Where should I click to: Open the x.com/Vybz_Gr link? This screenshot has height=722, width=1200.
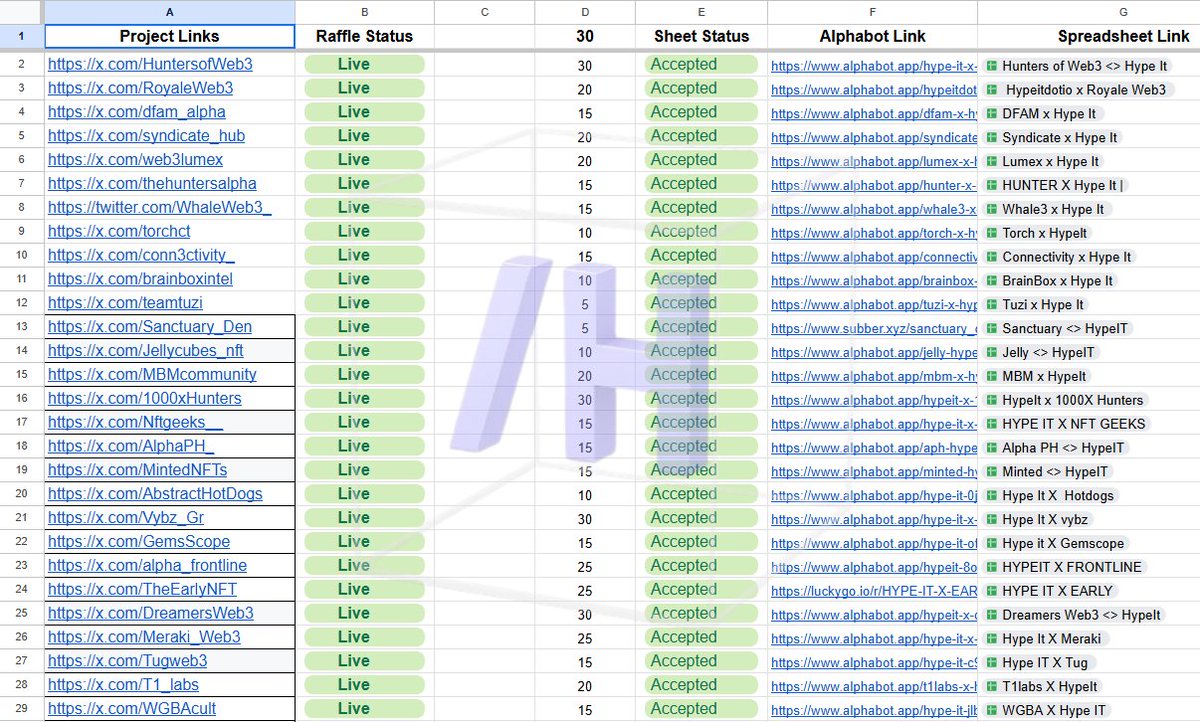click(126, 518)
